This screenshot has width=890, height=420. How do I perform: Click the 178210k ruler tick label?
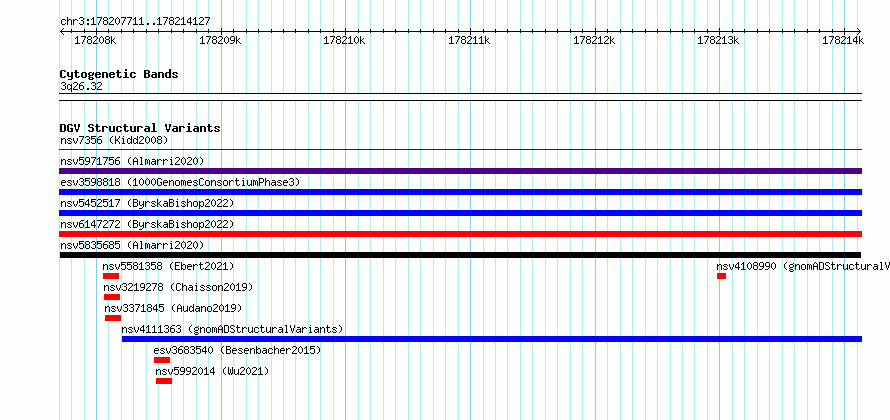(345, 40)
